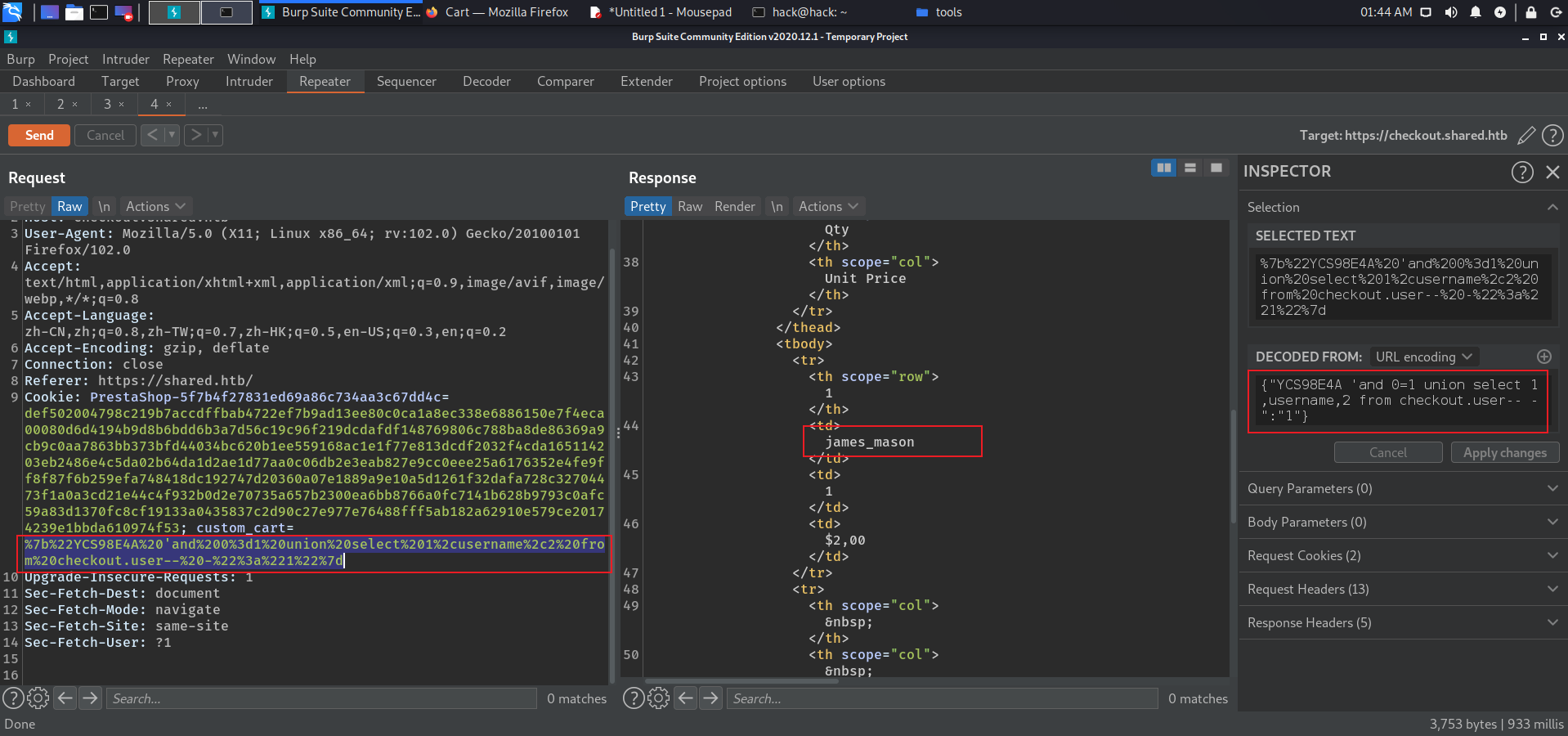Image resolution: width=1568 pixels, height=736 pixels.
Task: Click the lock screen icon
Action: point(1530,12)
